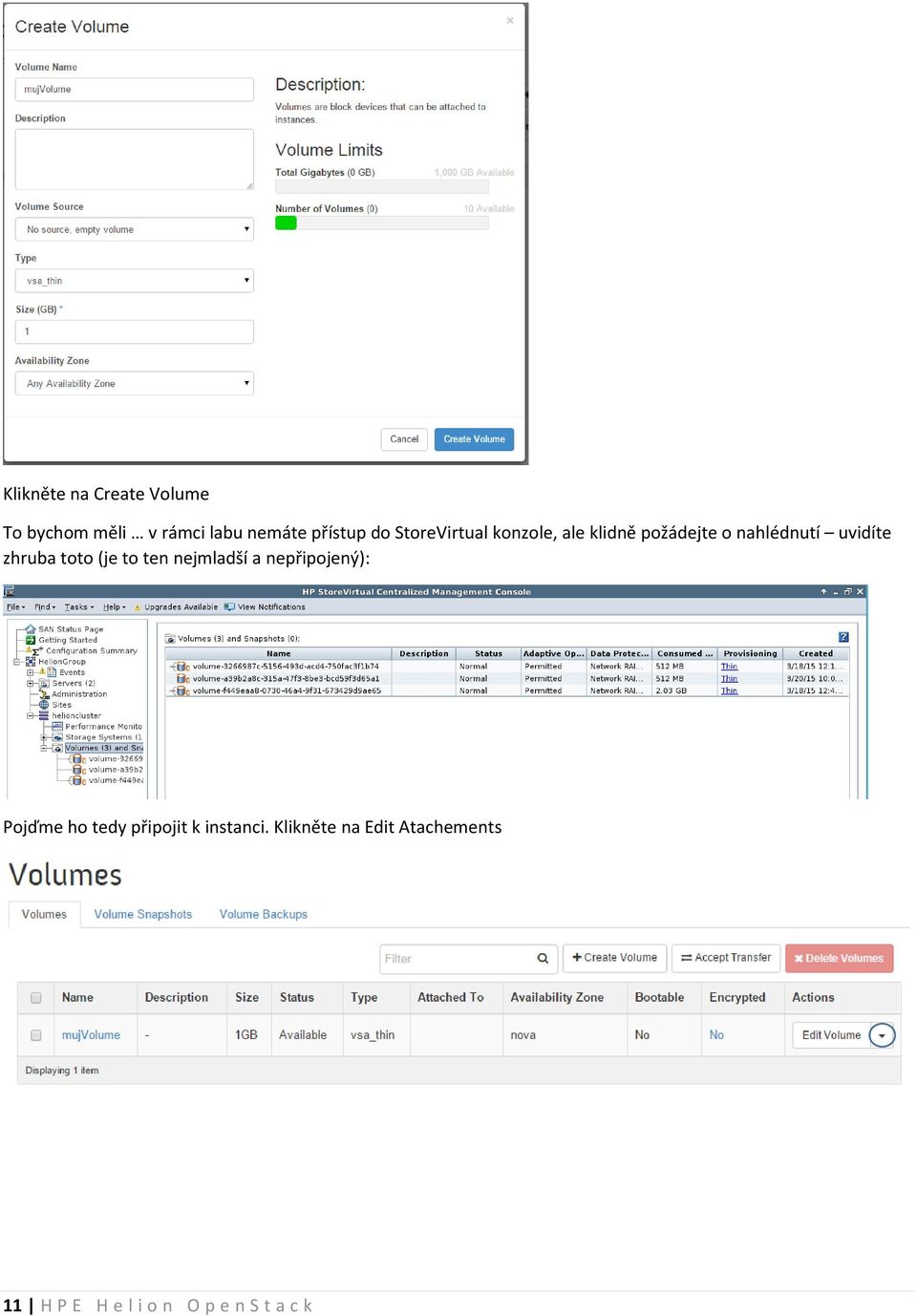Open help question-mark icon in console
This screenshot has width=917, height=1316.
843,637
